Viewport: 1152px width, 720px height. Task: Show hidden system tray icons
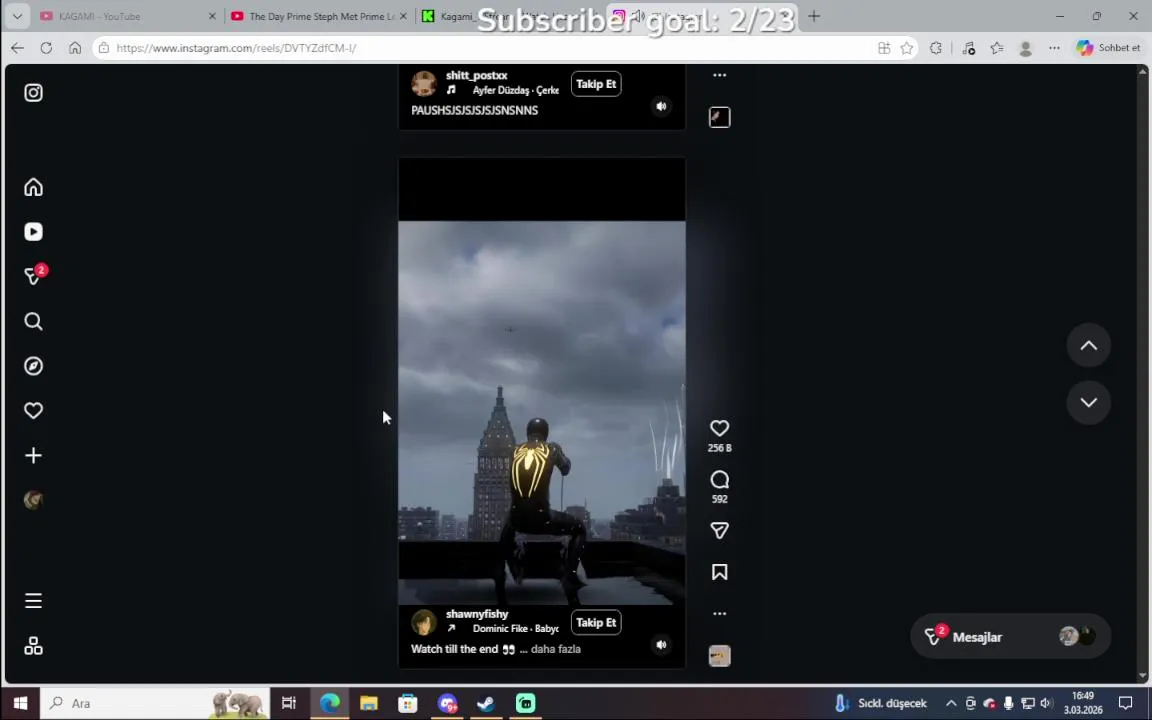[x=951, y=703]
